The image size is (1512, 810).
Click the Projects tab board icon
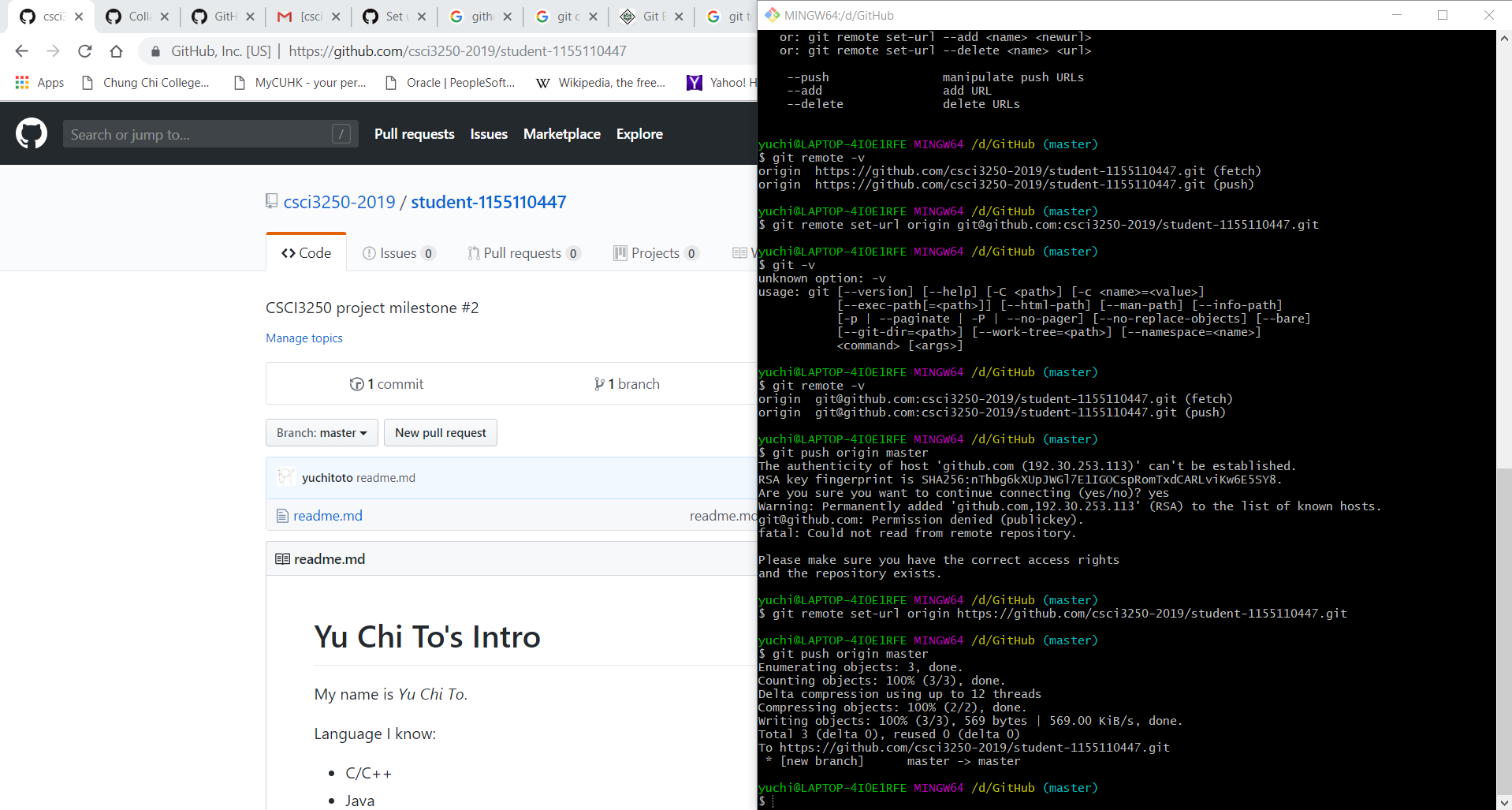tap(620, 253)
